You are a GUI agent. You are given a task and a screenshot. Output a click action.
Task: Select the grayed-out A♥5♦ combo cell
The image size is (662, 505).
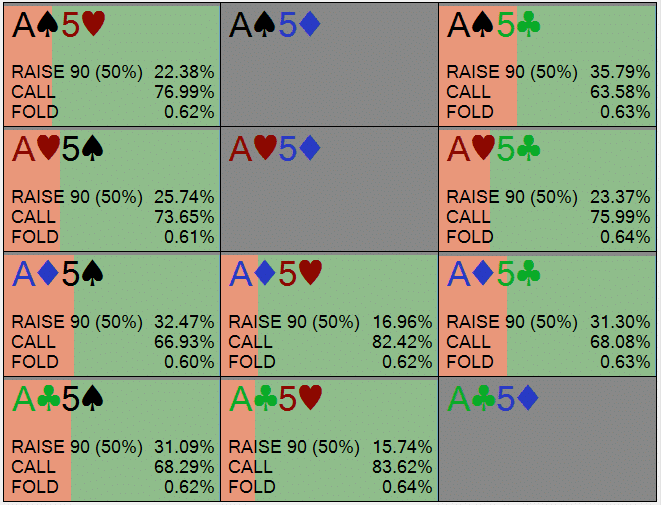point(329,200)
